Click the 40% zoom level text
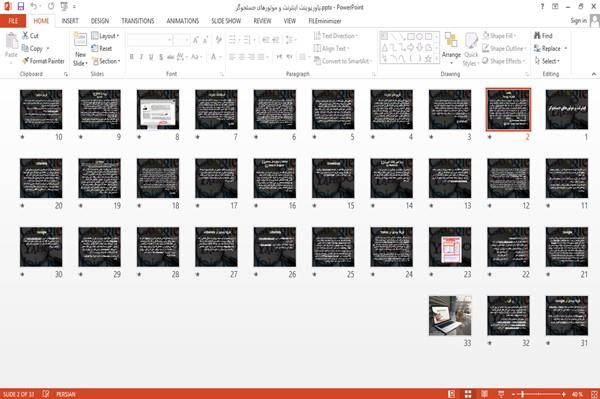This screenshot has width=600, height=399. 577,394
